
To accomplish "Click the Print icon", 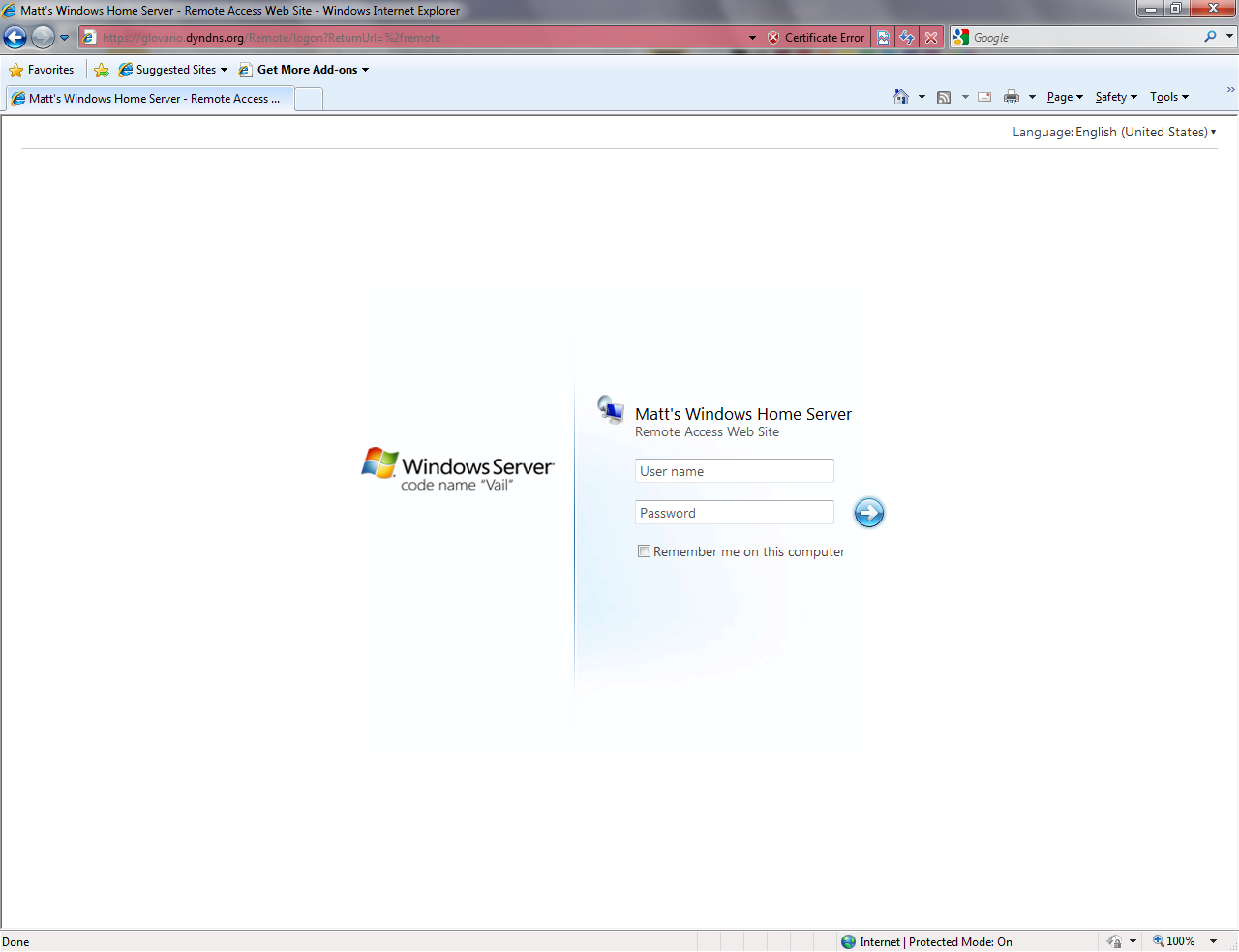I will point(1012,97).
